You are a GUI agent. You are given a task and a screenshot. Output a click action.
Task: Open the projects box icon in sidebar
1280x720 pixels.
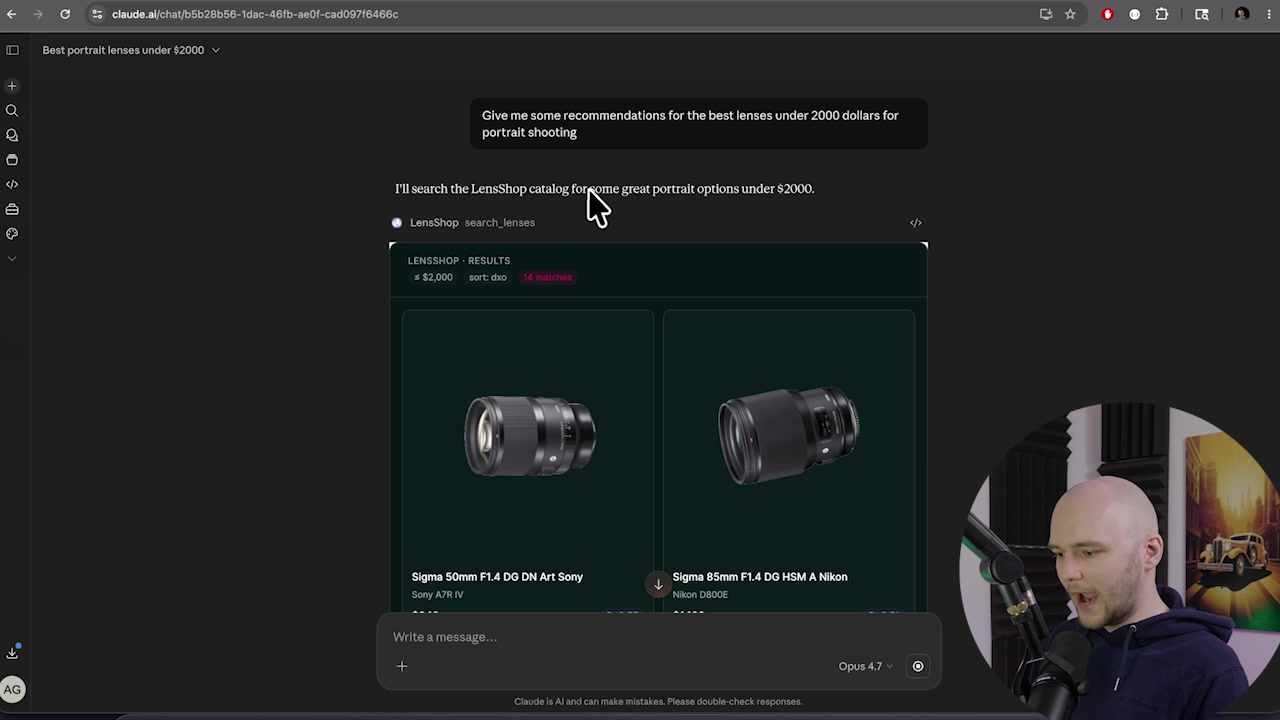click(x=12, y=160)
